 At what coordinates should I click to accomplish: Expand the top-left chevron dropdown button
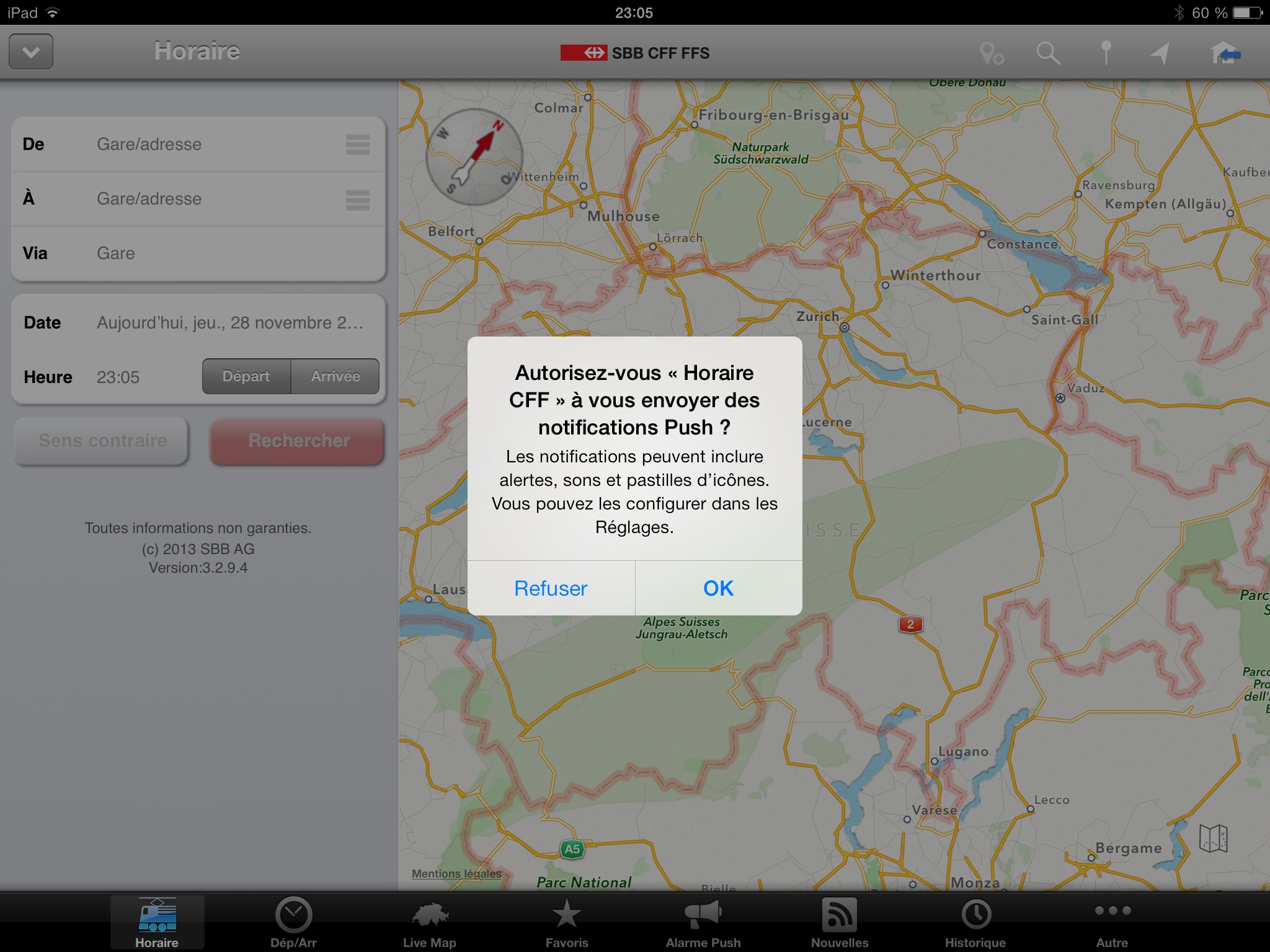(x=31, y=52)
